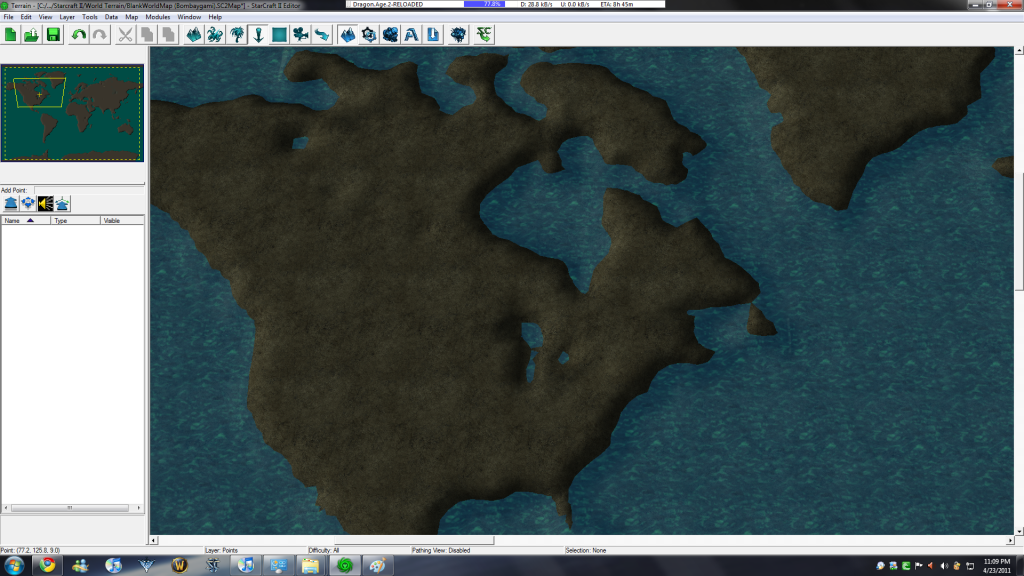1024x576 pixels.
Task: Click the viewport vertical scrollbar thumb
Action: click(1019, 232)
